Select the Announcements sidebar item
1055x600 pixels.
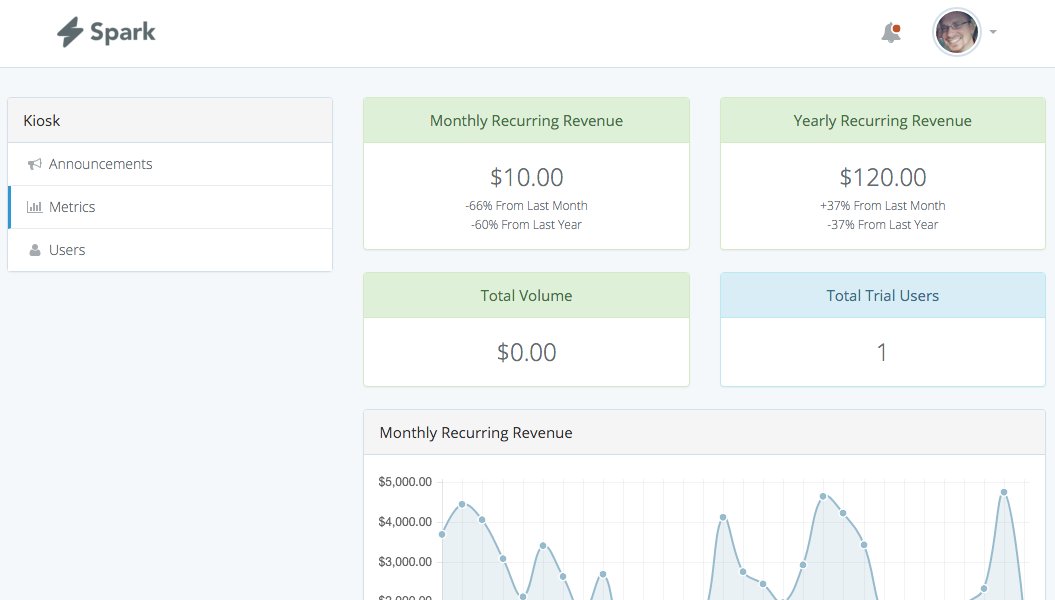(100, 163)
